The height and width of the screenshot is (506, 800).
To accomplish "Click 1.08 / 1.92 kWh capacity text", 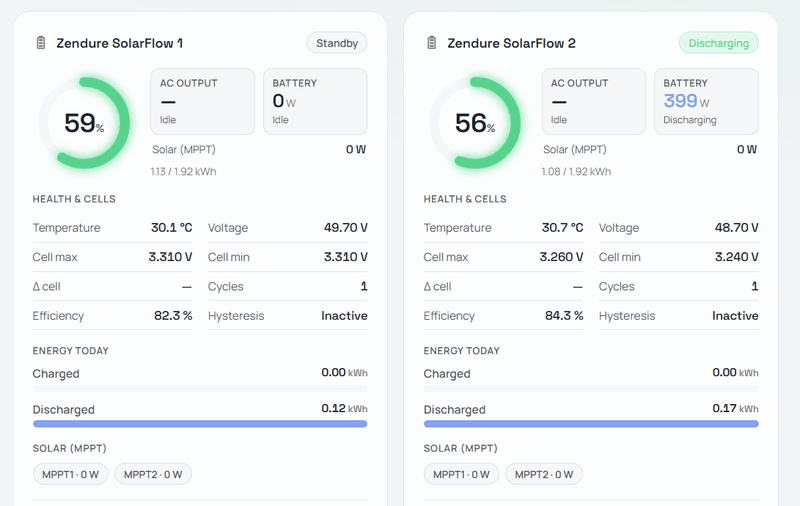I will 576,171.
